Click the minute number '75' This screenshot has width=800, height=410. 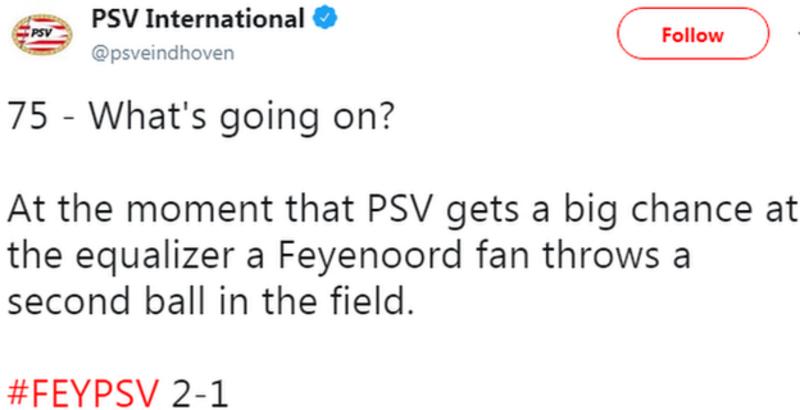click(x=28, y=117)
